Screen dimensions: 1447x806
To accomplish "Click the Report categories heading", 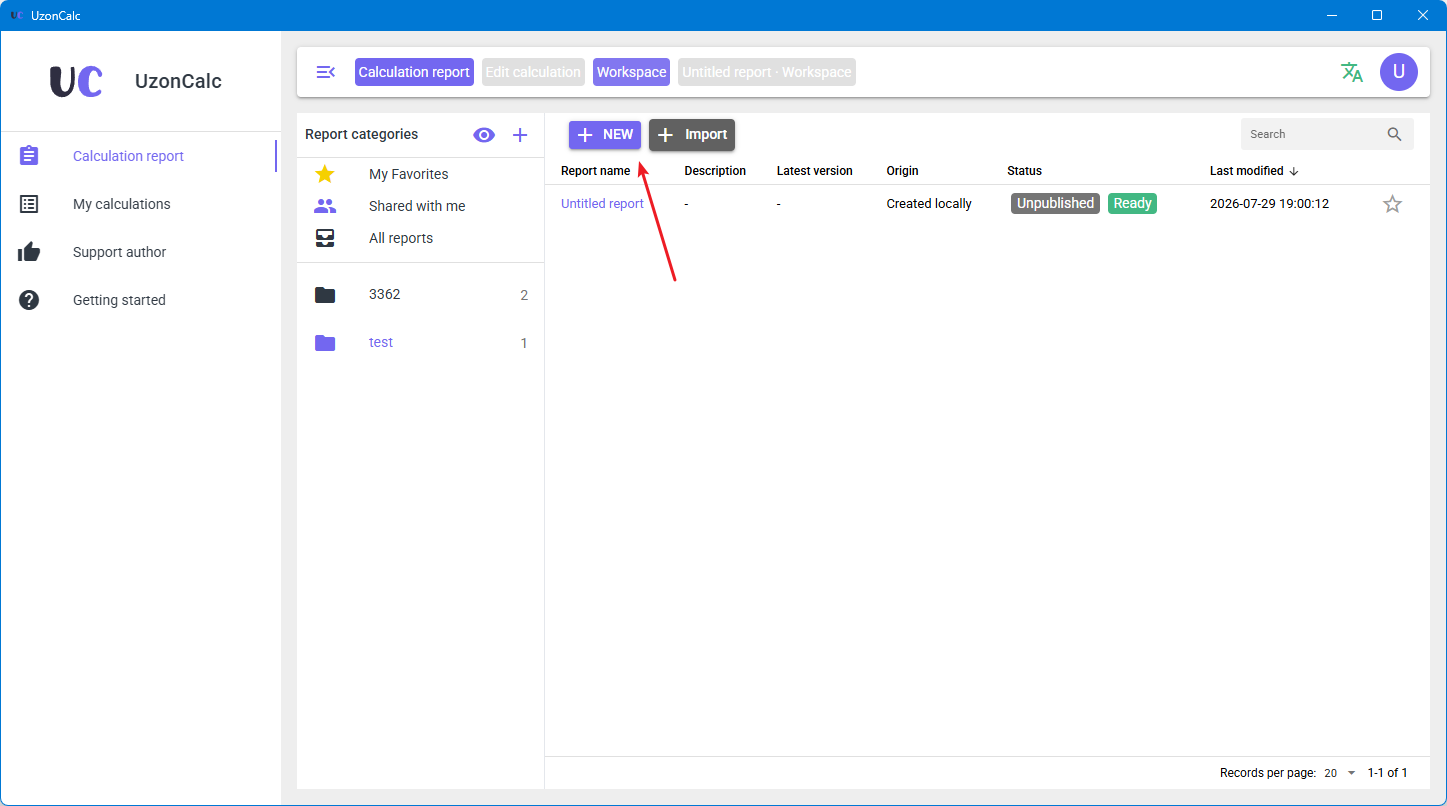I will click(361, 134).
